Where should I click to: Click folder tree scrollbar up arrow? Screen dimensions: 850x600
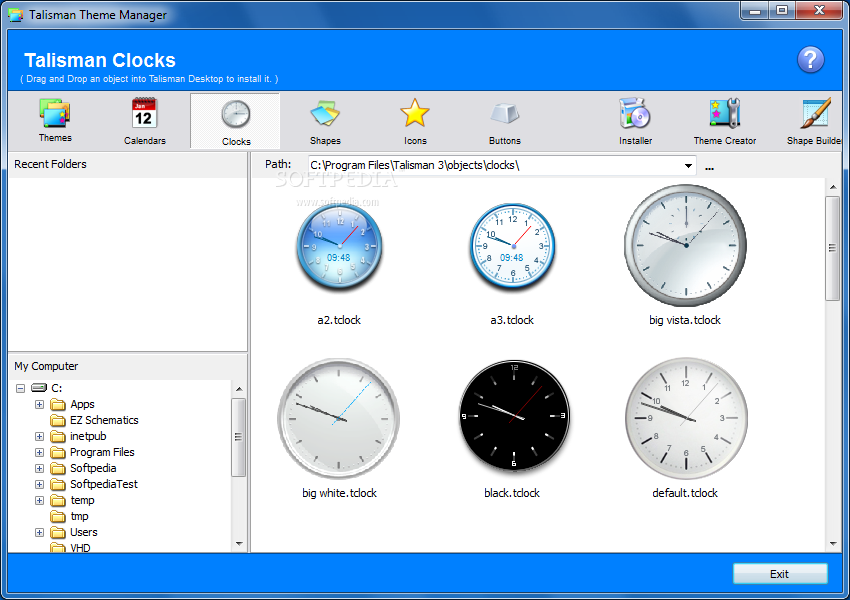[239, 389]
